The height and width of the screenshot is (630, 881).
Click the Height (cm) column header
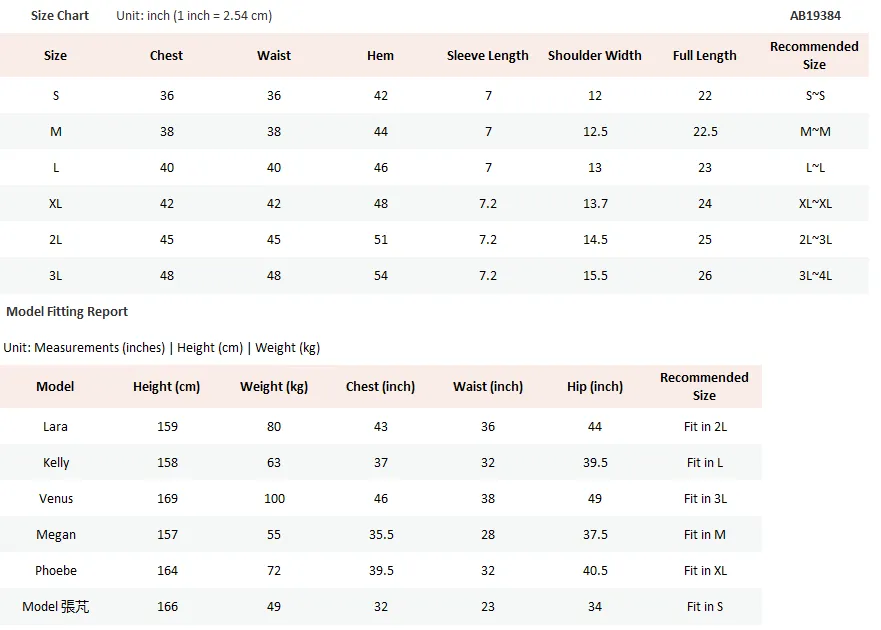point(166,387)
